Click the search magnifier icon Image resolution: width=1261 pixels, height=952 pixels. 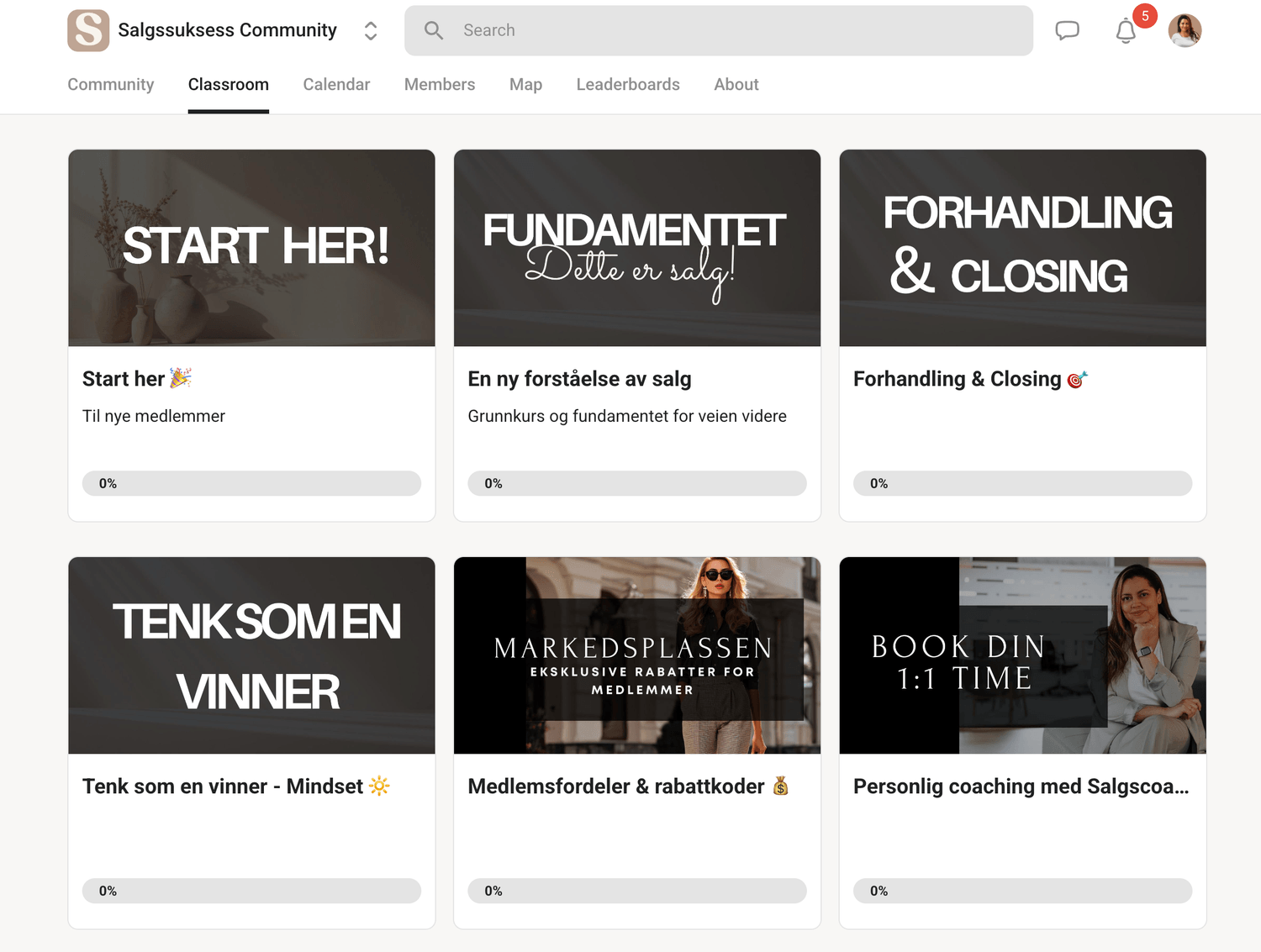(x=434, y=31)
